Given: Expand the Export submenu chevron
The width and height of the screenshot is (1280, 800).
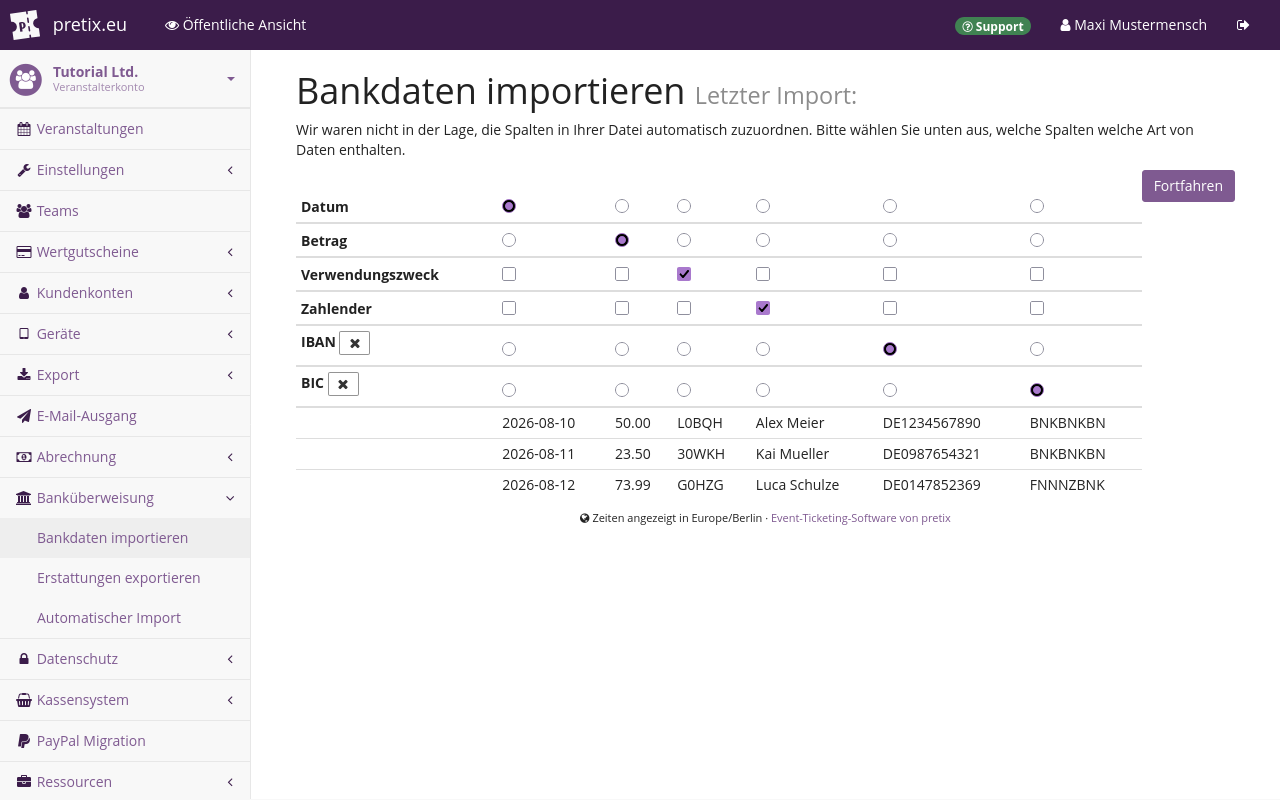Looking at the screenshot, I should point(230,375).
